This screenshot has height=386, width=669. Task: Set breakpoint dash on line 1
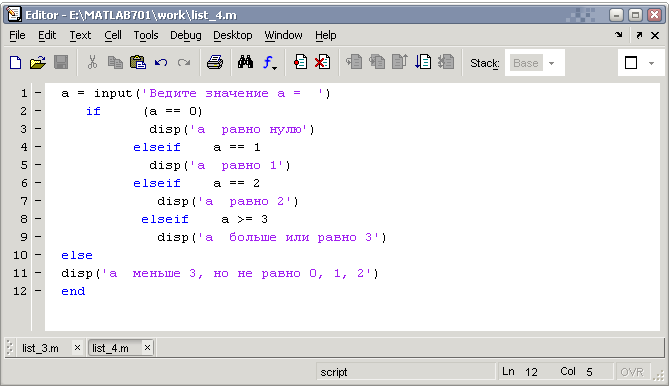click(38, 93)
